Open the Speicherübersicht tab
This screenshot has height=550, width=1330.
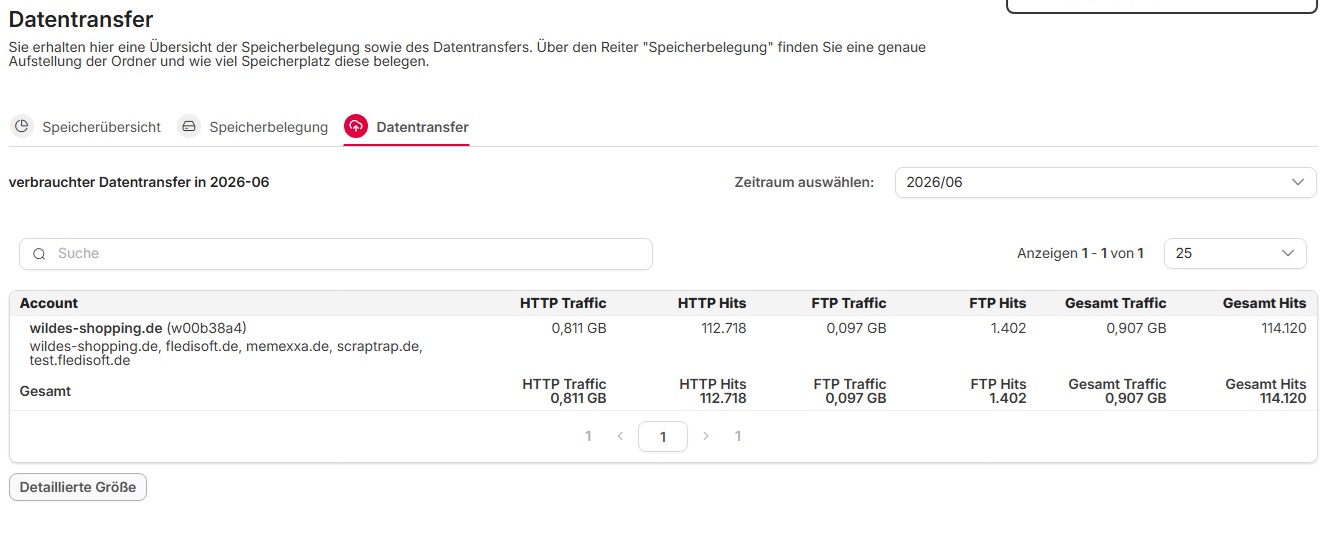point(86,127)
